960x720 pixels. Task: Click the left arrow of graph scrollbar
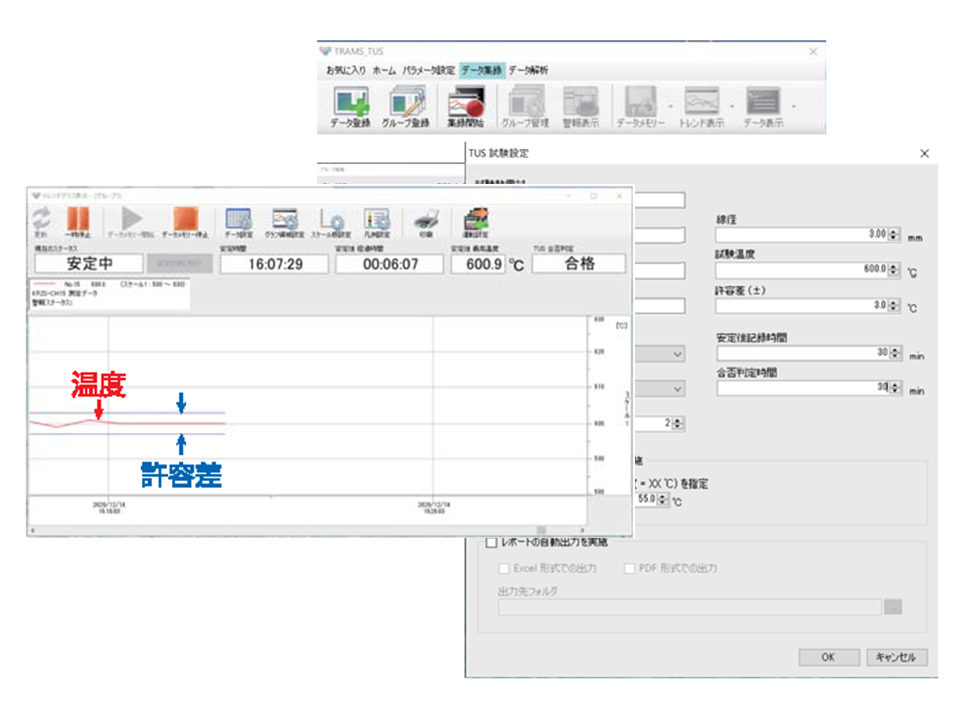point(32,530)
